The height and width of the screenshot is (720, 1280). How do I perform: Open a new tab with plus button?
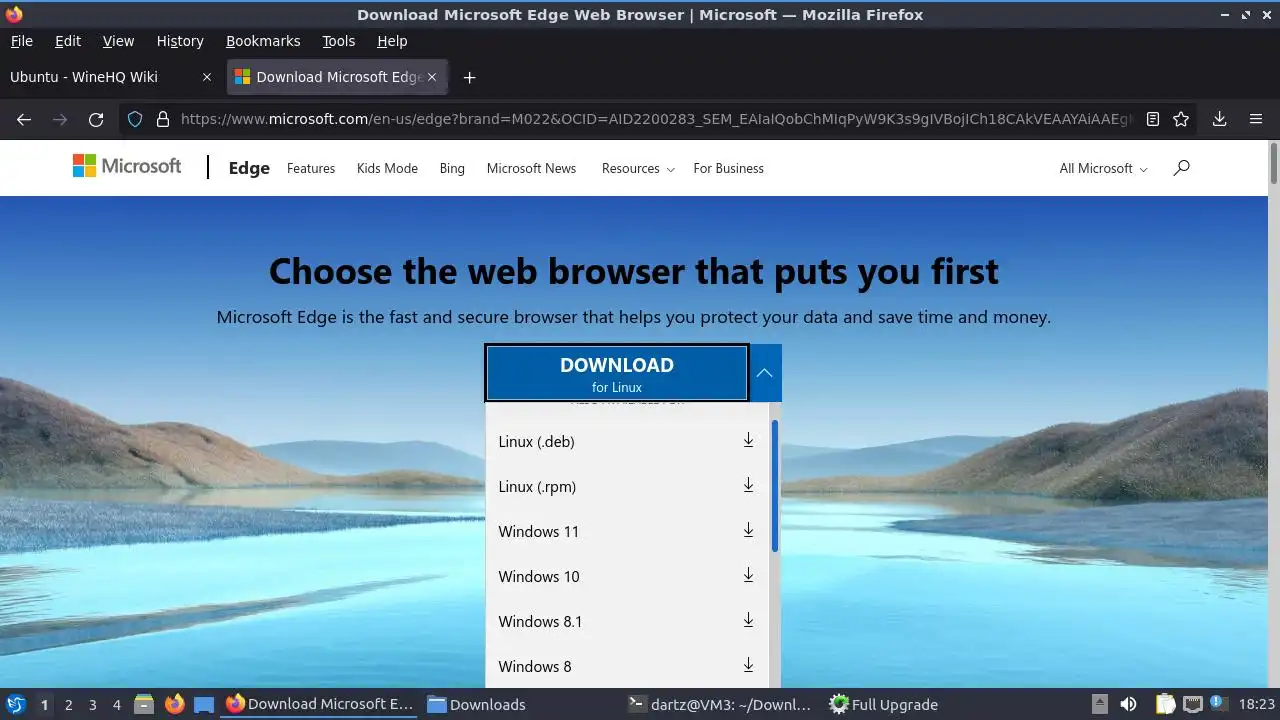pyautogui.click(x=469, y=77)
